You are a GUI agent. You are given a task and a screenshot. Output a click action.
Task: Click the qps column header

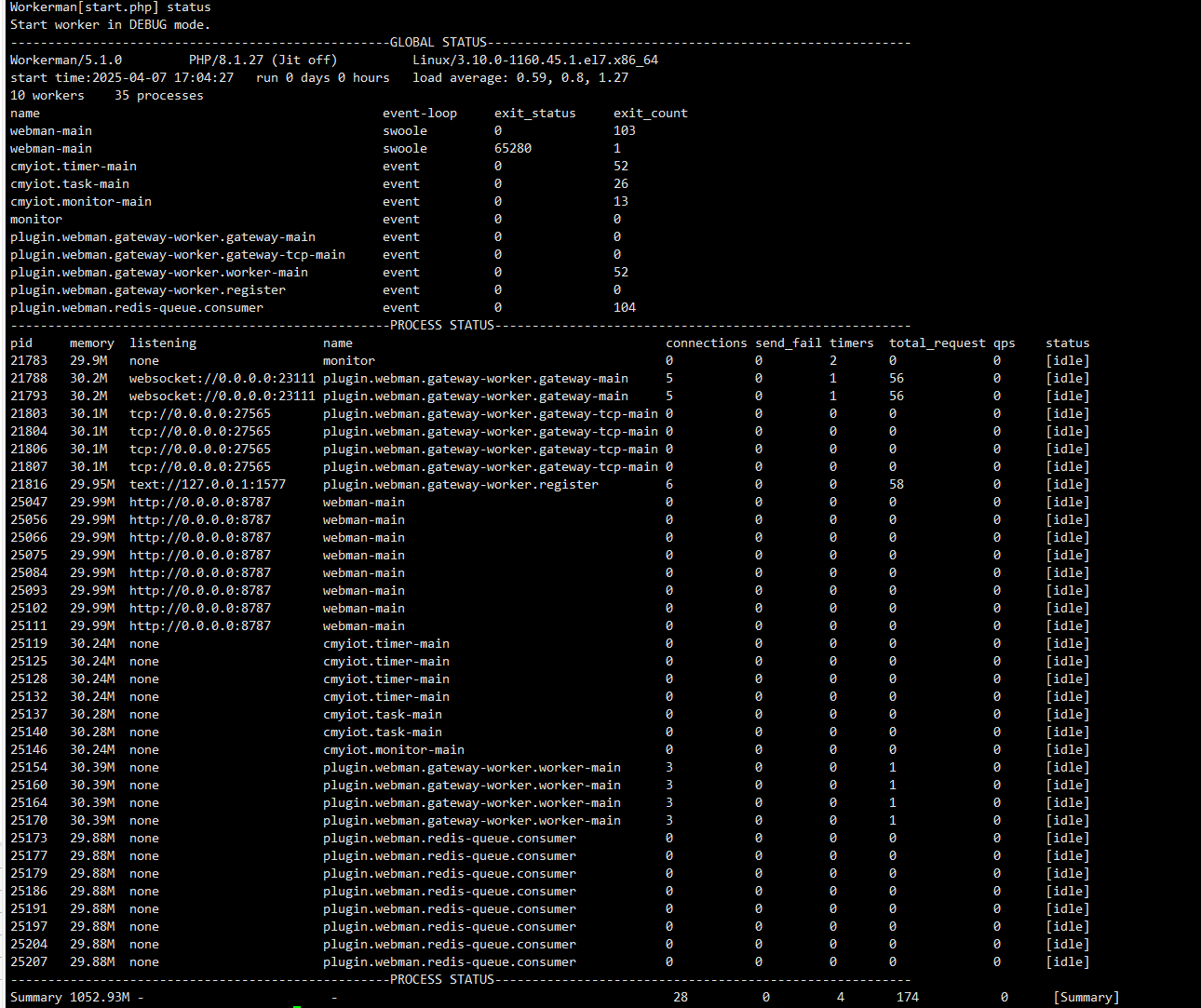pyautogui.click(x=1005, y=343)
